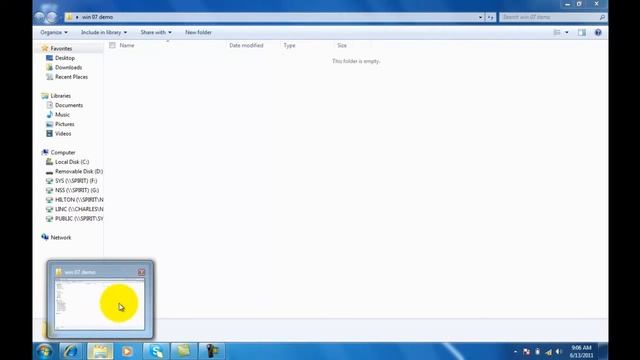Open the Documents library
The image size is (640, 360).
click(x=69, y=105)
